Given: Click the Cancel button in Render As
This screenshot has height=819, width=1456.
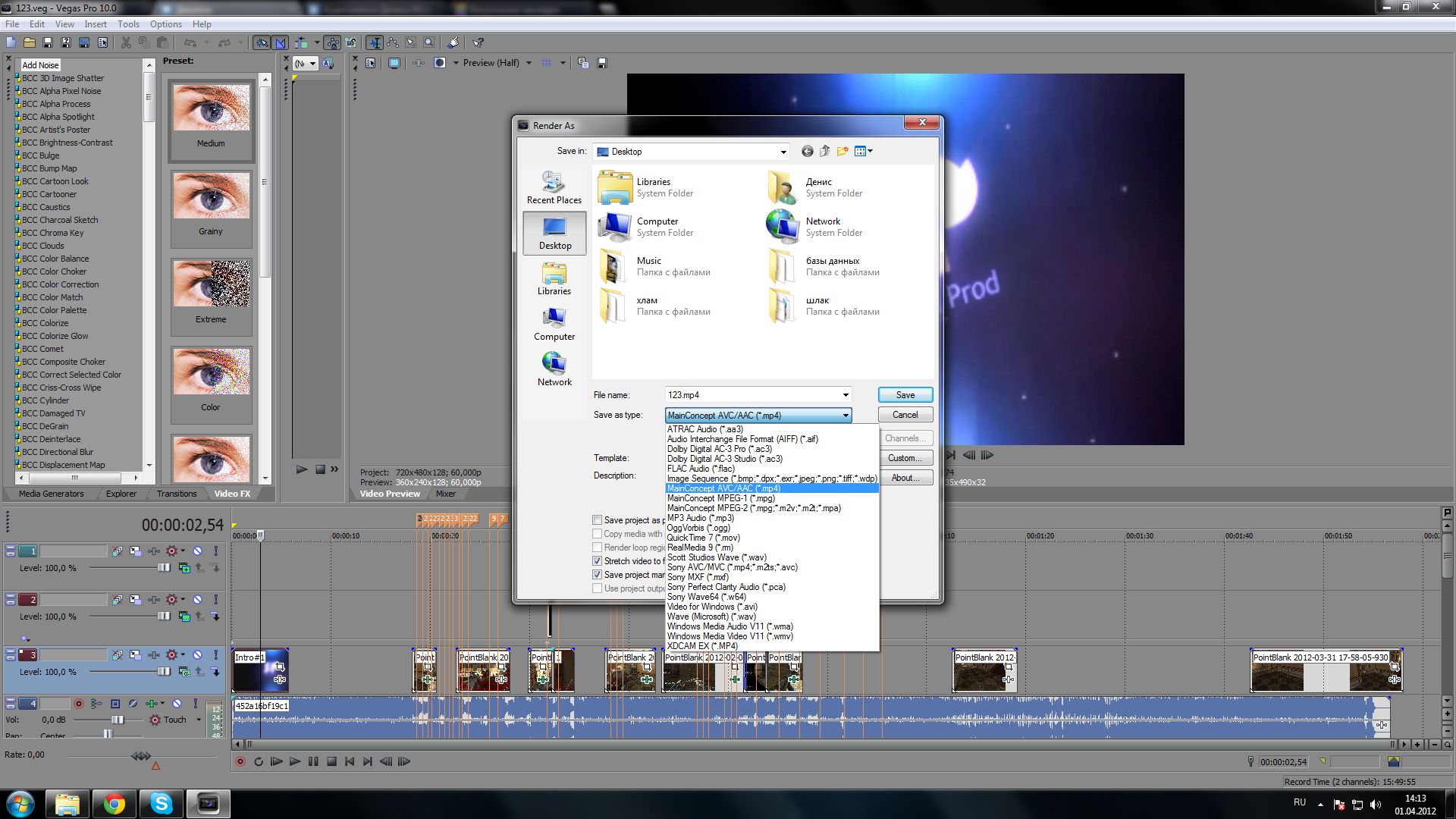Looking at the screenshot, I should [905, 415].
